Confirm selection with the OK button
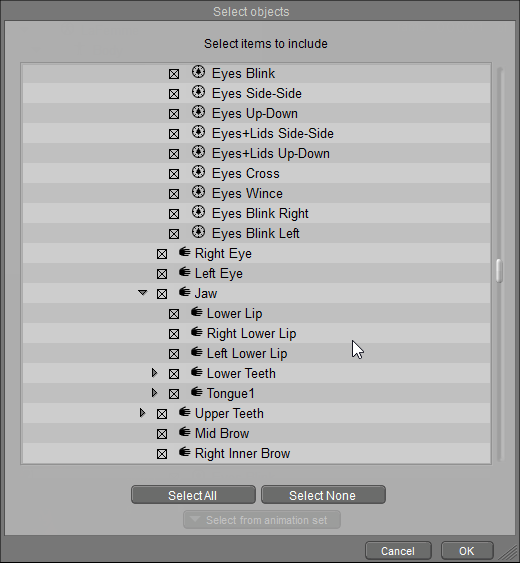520x563 pixels. pos(467,550)
